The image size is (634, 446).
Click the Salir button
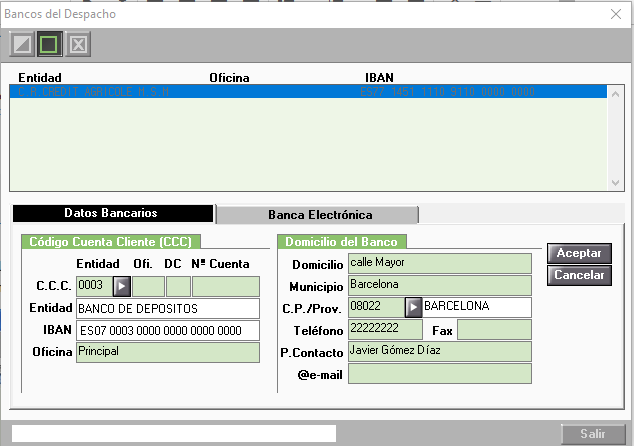[x=593, y=434]
